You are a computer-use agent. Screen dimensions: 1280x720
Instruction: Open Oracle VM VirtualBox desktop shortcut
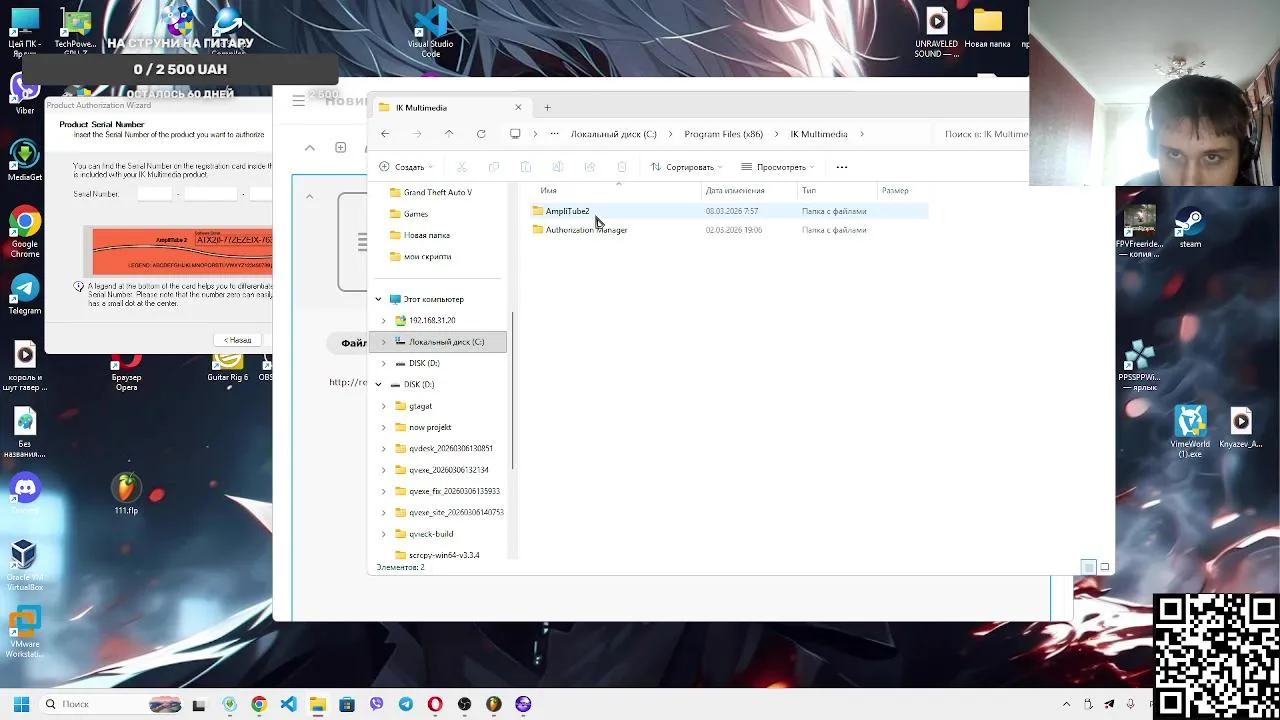tap(25, 565)
